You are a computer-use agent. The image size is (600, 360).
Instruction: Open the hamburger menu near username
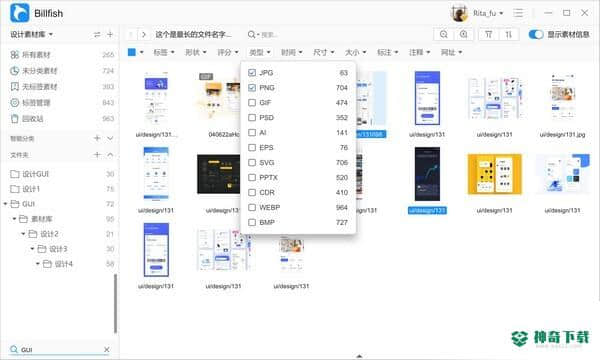pyautogui.click(x=518, y=13)
